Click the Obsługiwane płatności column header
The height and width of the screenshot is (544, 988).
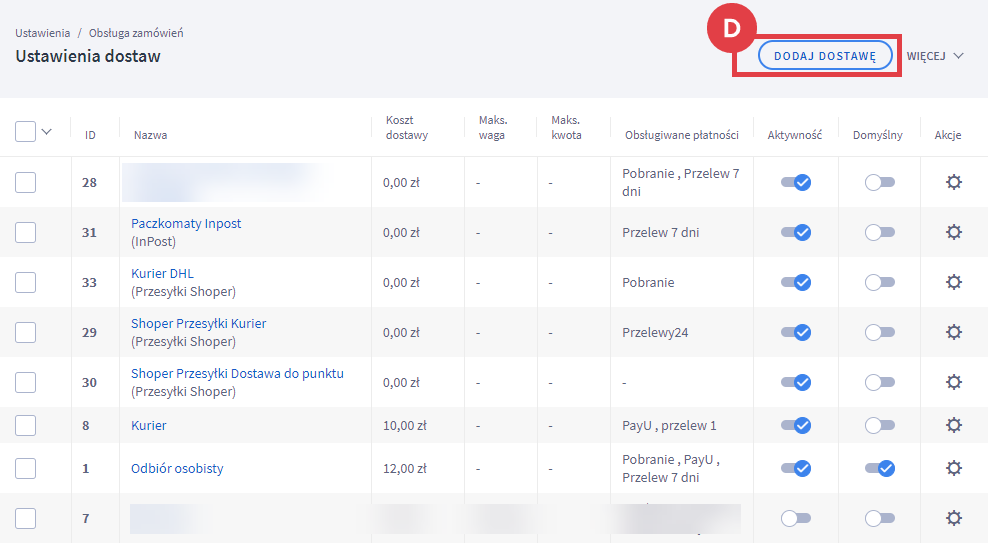pos(681,135)
